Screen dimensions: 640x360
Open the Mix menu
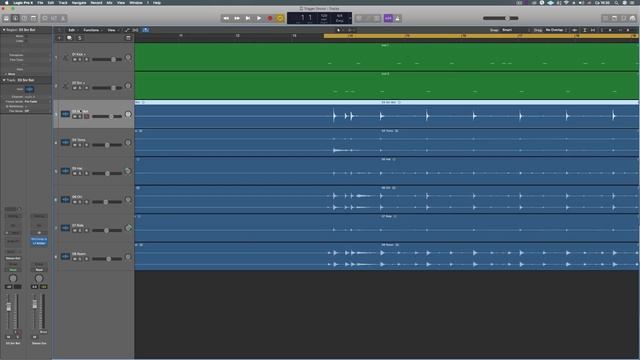[x=109, y=2]
